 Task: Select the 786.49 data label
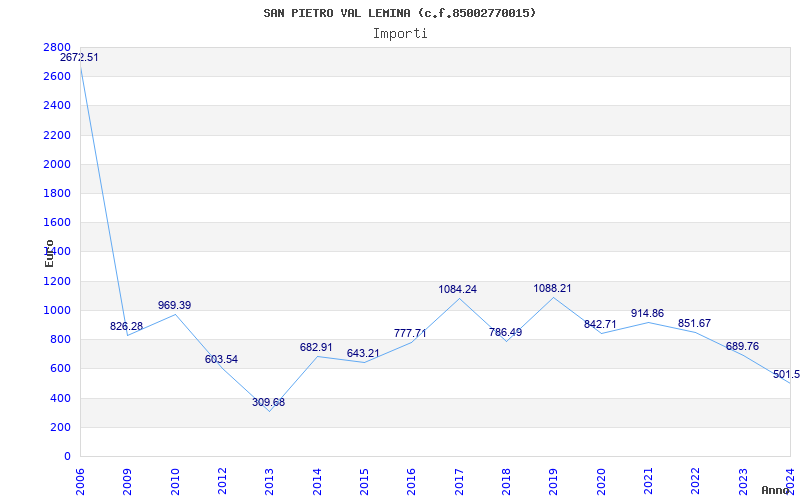pyautogui.click(x=505, y=333)
